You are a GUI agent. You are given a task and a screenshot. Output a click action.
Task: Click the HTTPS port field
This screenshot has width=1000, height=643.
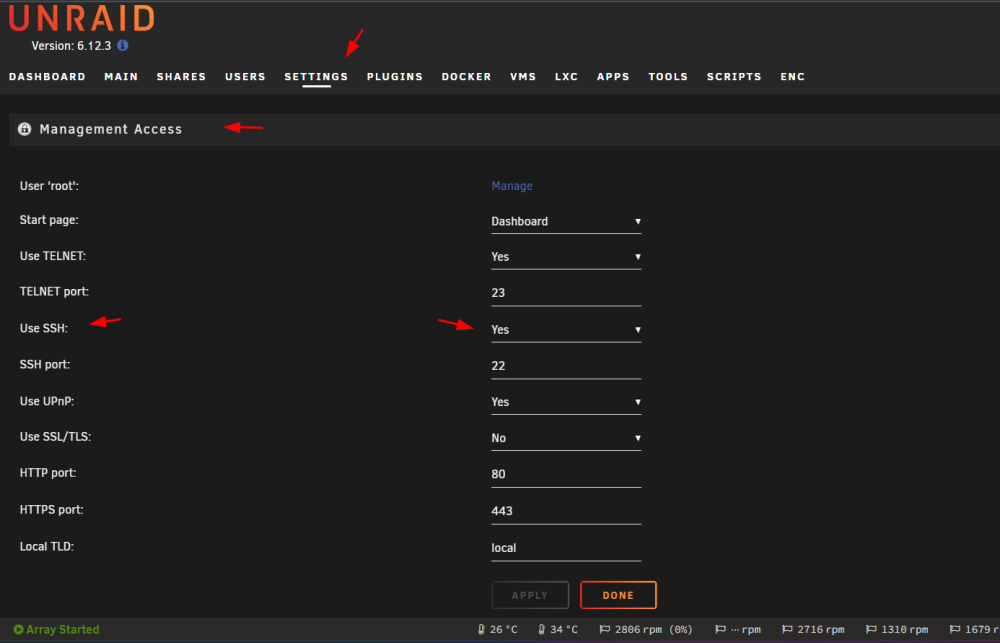[x=566, y=511]
